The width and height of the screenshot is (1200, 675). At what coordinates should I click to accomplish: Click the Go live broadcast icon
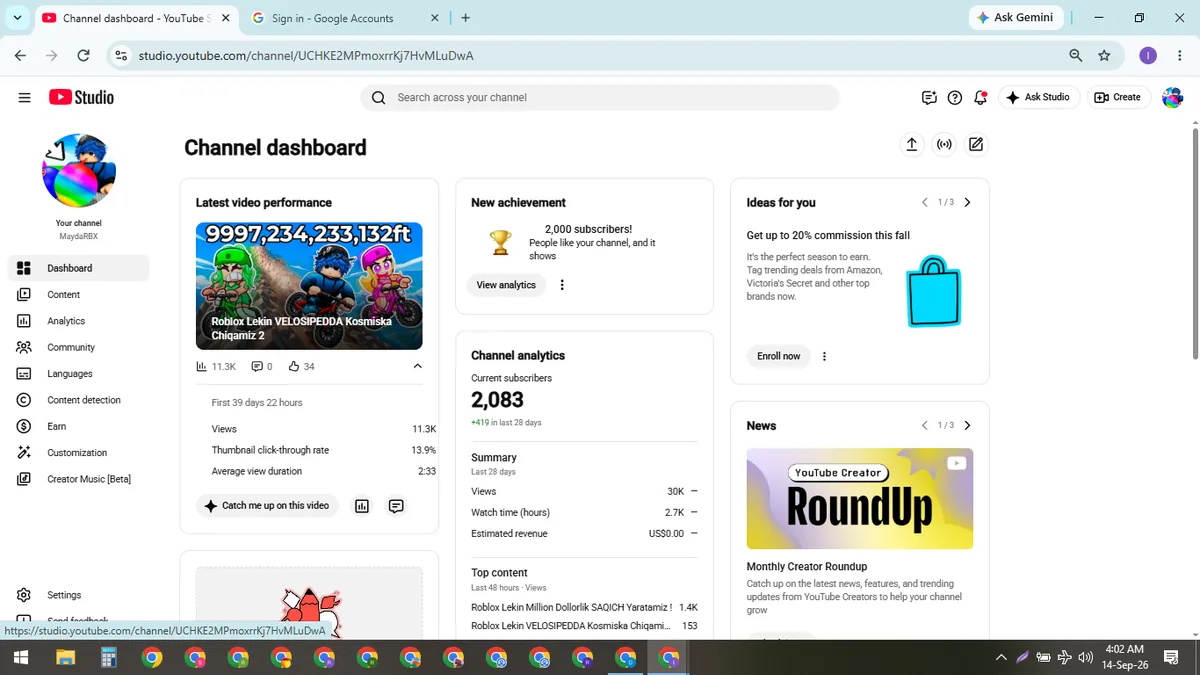[x=944, y=145]
